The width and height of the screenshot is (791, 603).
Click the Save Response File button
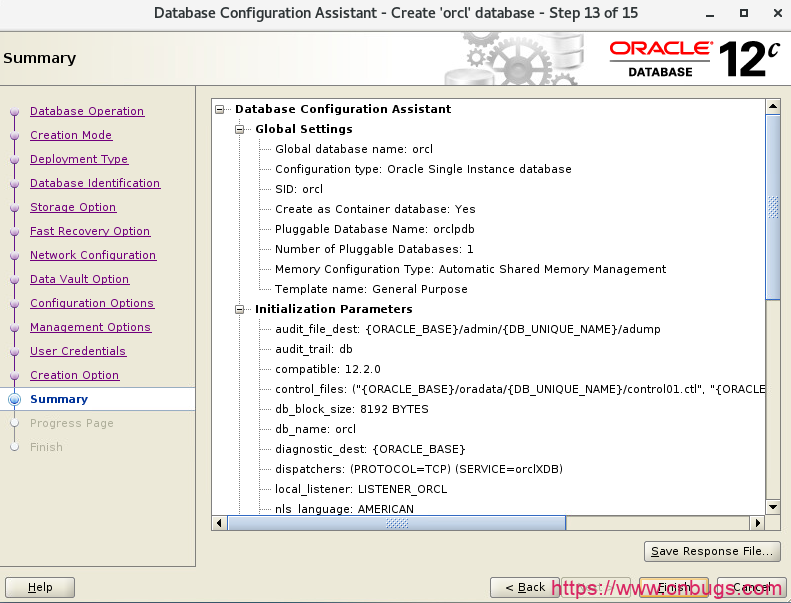click(712, 551)
